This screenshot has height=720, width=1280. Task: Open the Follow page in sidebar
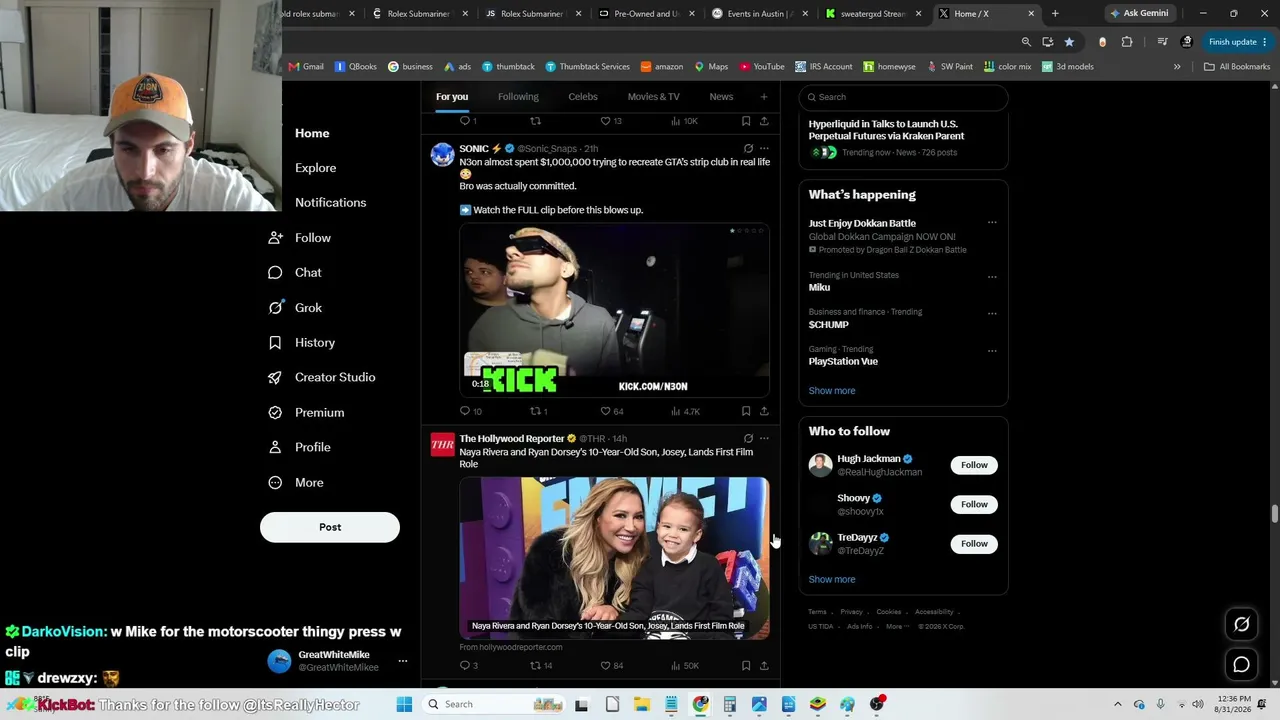(x=300, y=238)
